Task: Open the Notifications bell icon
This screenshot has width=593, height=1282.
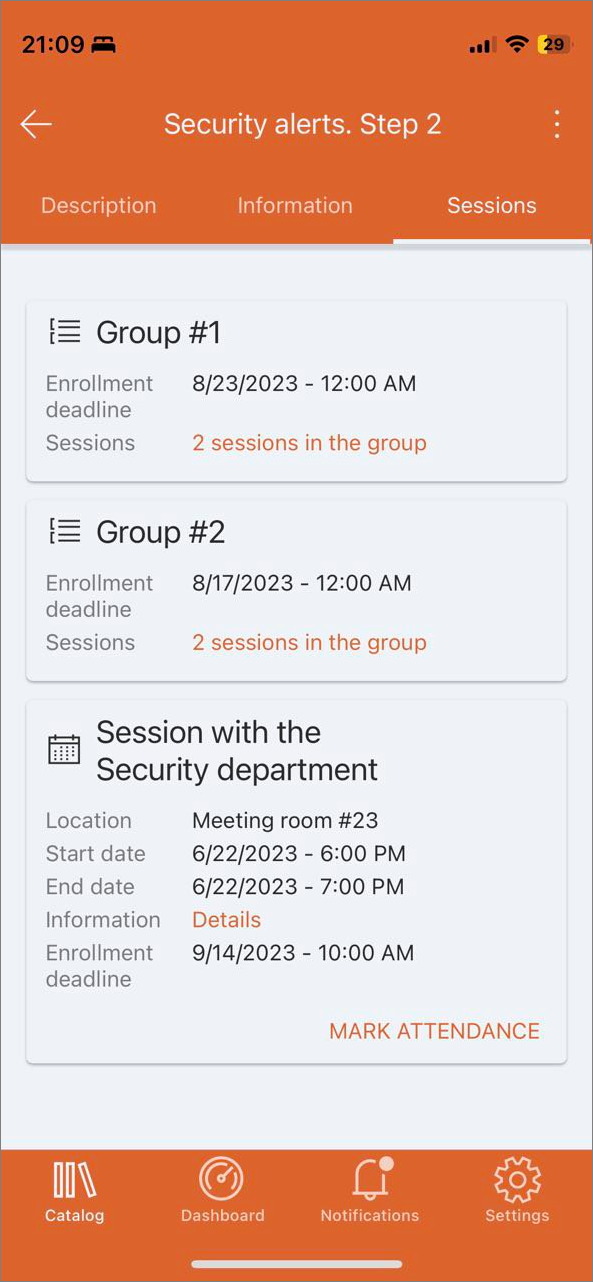Action: coord(370,1180)
